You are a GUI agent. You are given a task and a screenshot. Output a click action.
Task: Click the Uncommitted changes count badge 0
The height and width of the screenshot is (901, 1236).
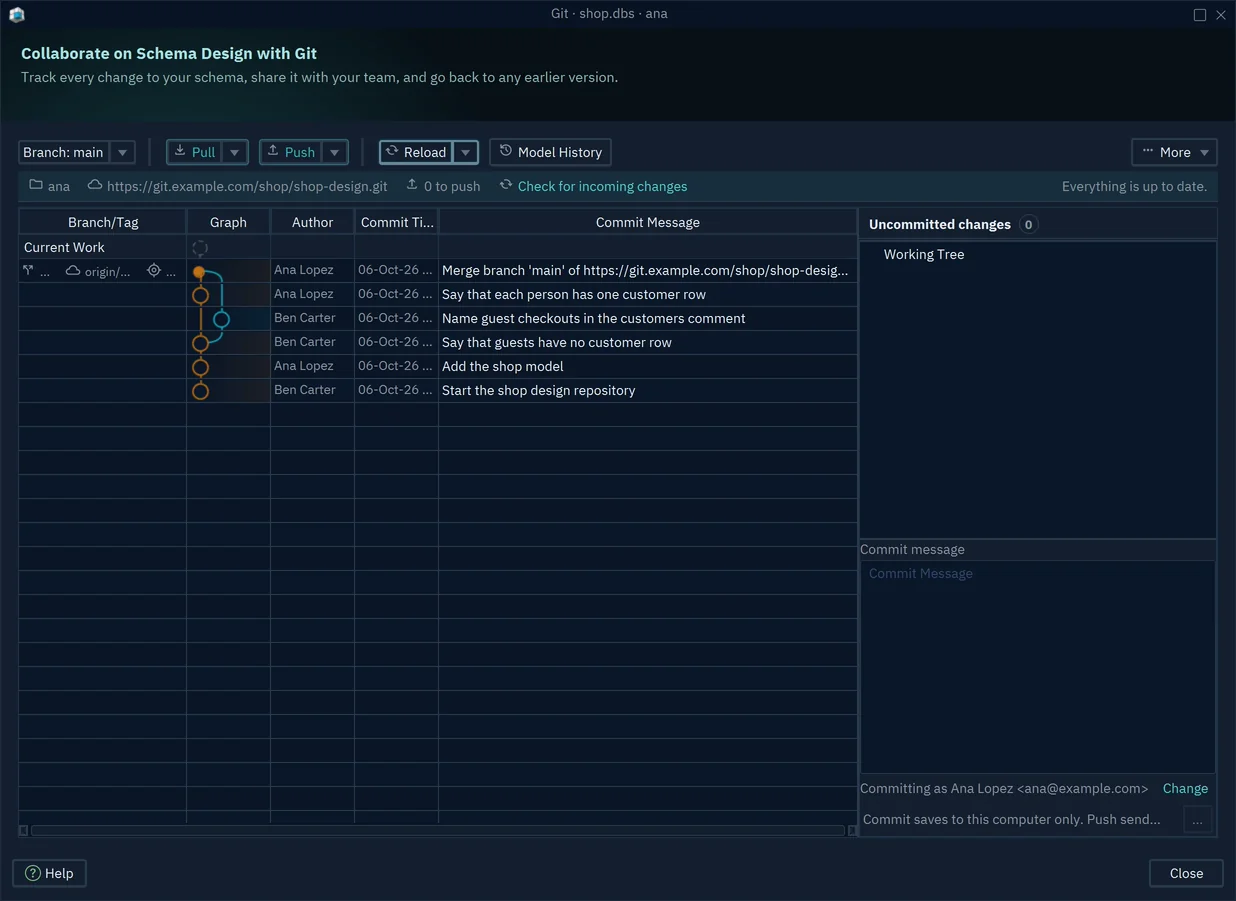(x=1028, y=224)
